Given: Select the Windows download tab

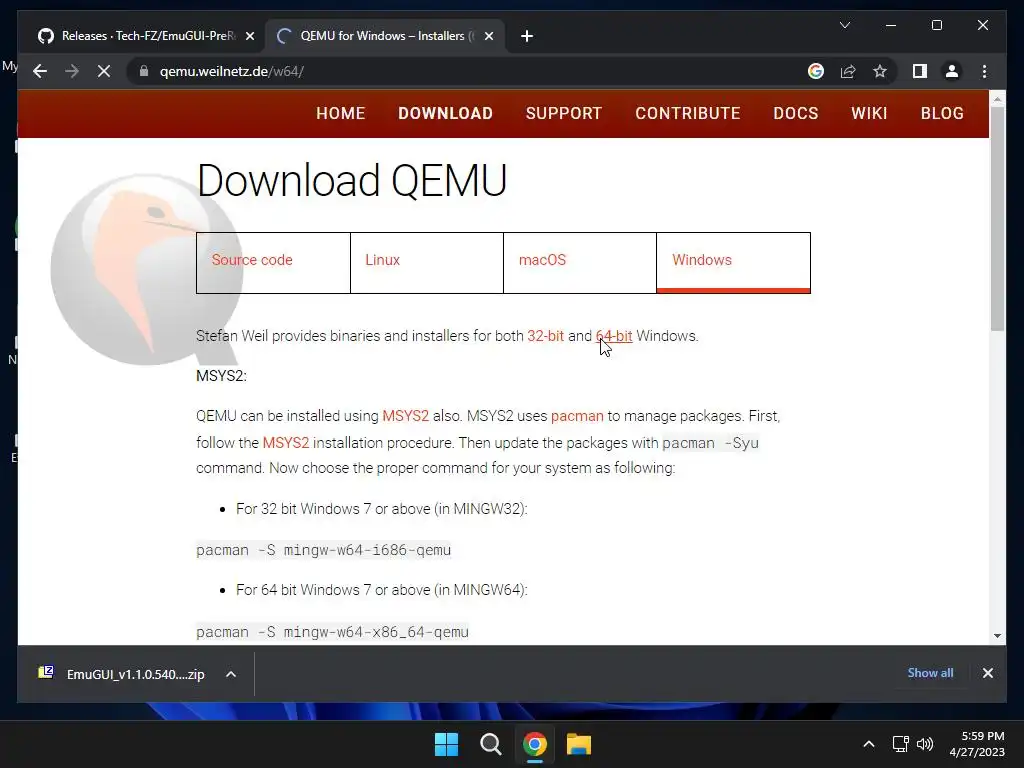Looking at the screenshot, I should [733, 263].
